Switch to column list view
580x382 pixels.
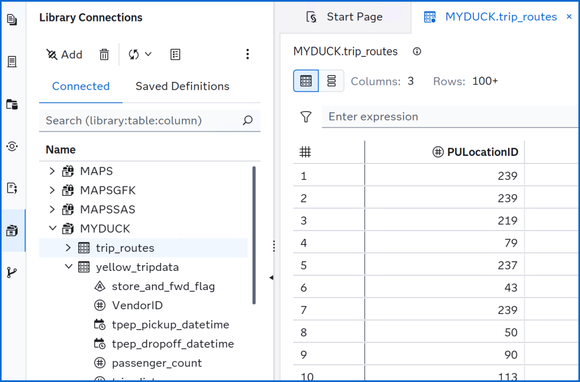331,81
